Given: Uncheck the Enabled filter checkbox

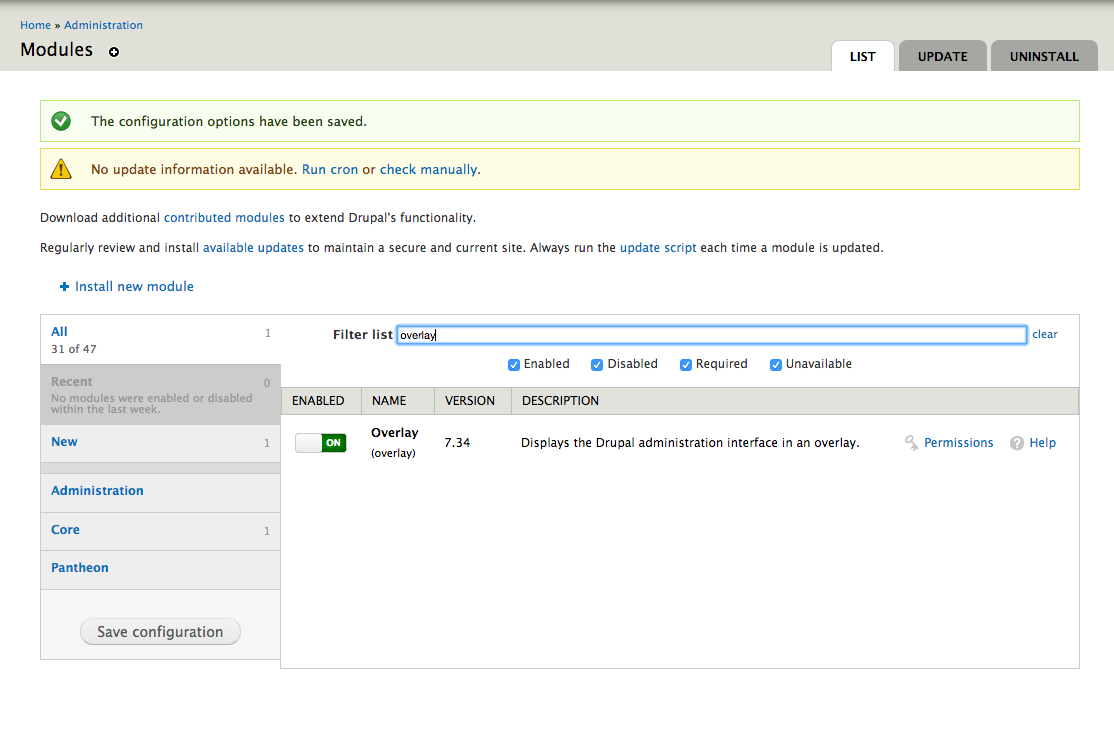Looking at the screenshot, I should (514, 365).
